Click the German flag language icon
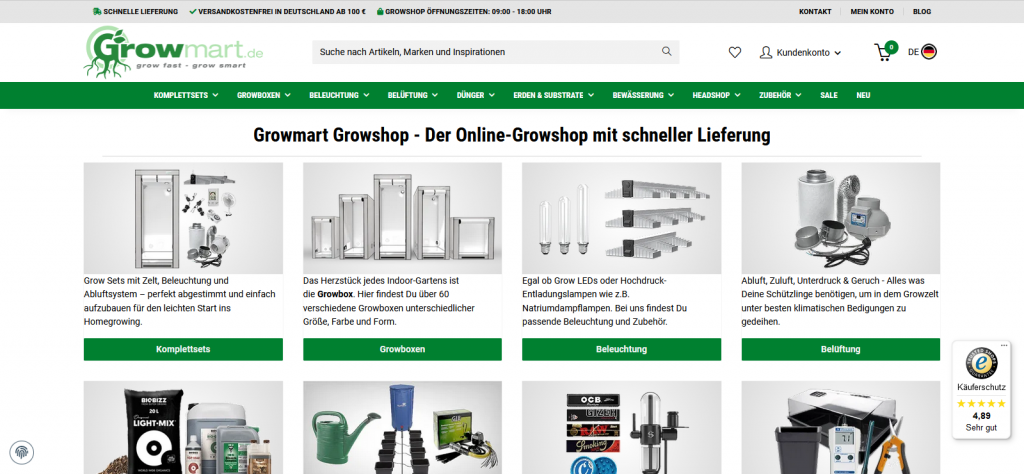The height and width of the screenshot is (474, 1024). [929, 52]
